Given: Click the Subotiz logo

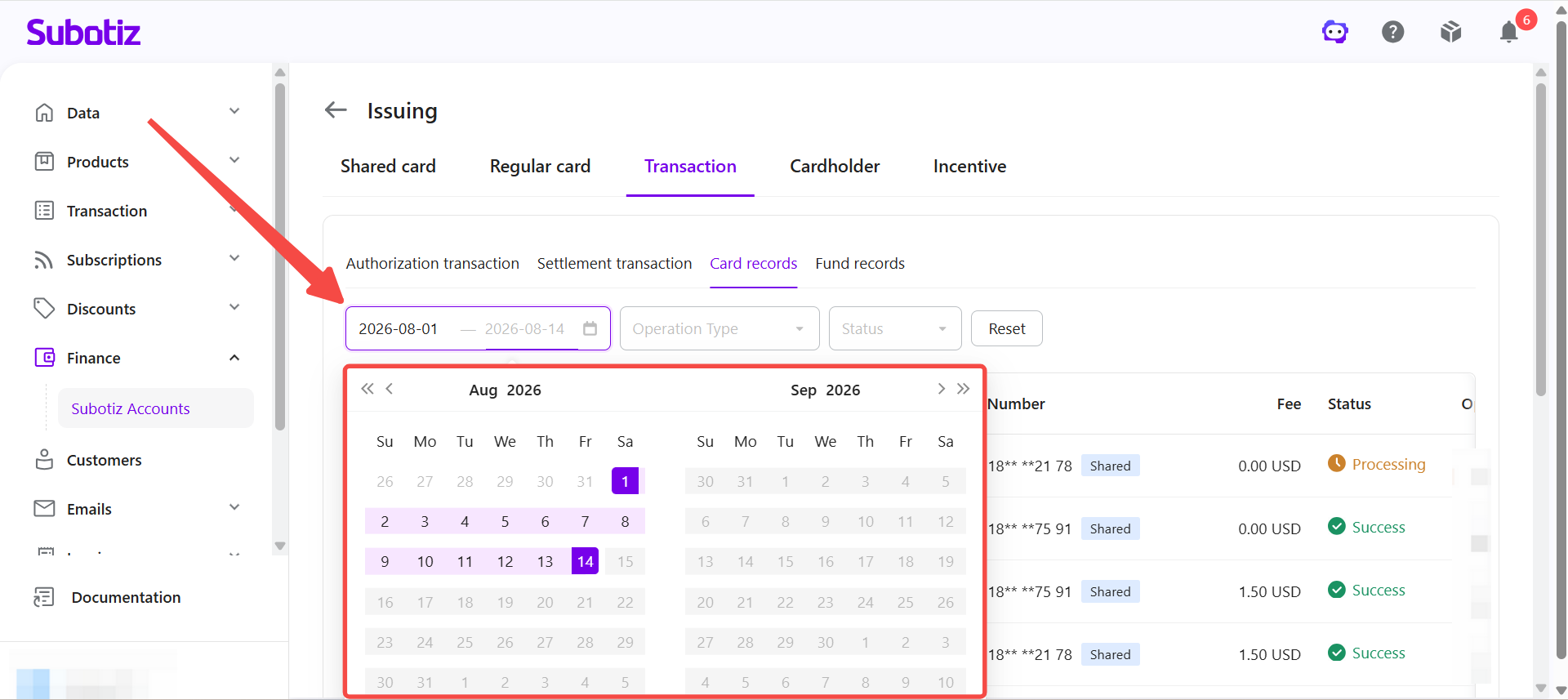Looking at the screenshot, I should click(x=83, y=32).
